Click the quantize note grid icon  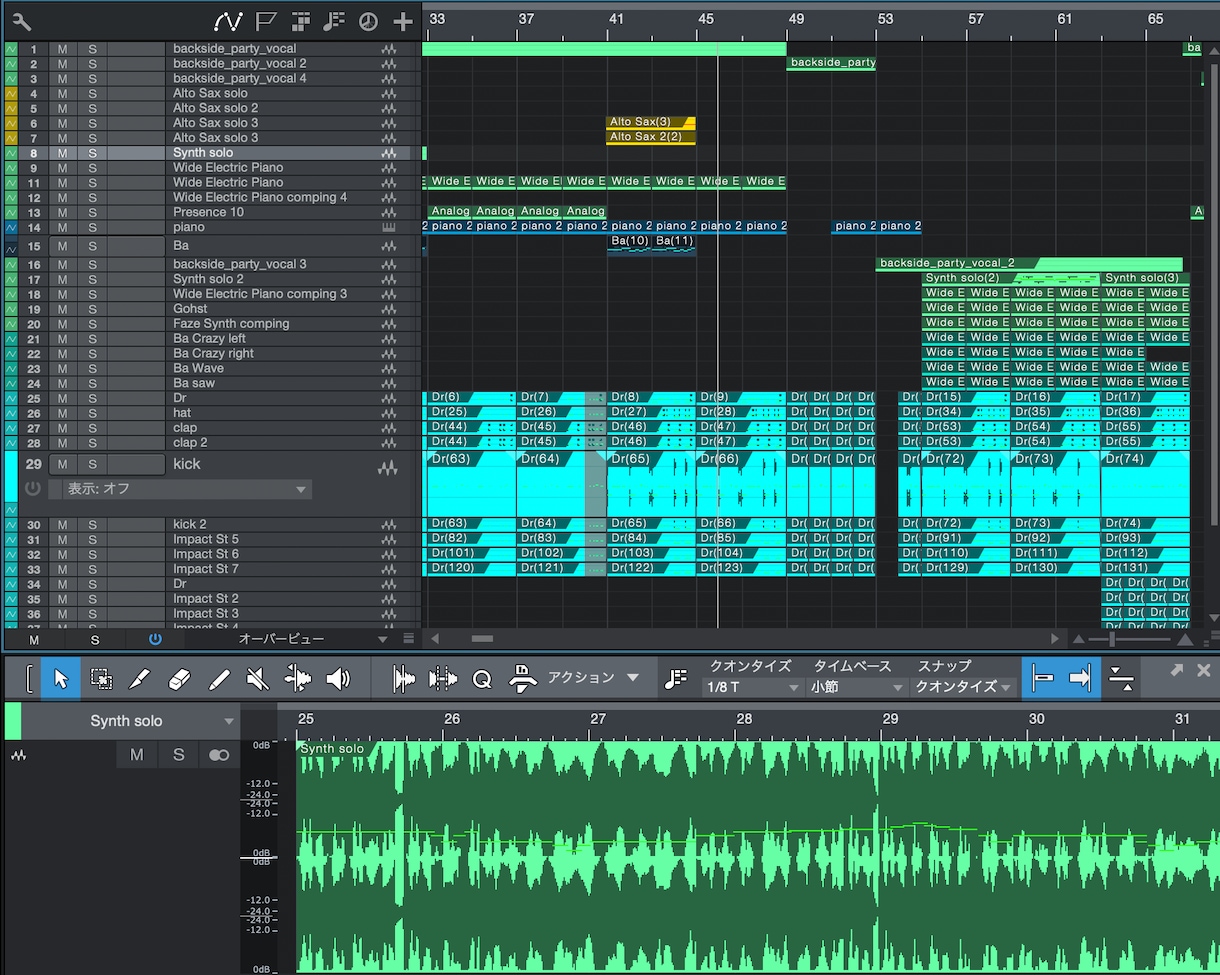(x=676, y=679)
